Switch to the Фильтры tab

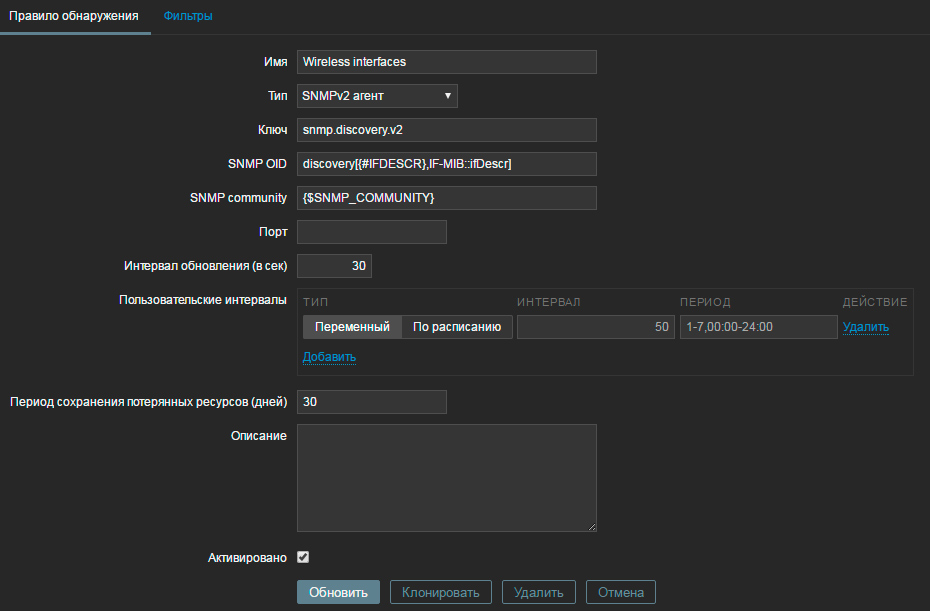[188, 16]
